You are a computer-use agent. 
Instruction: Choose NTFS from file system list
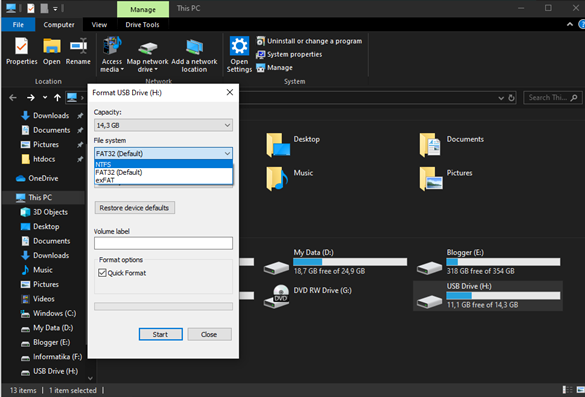(163, 164)
